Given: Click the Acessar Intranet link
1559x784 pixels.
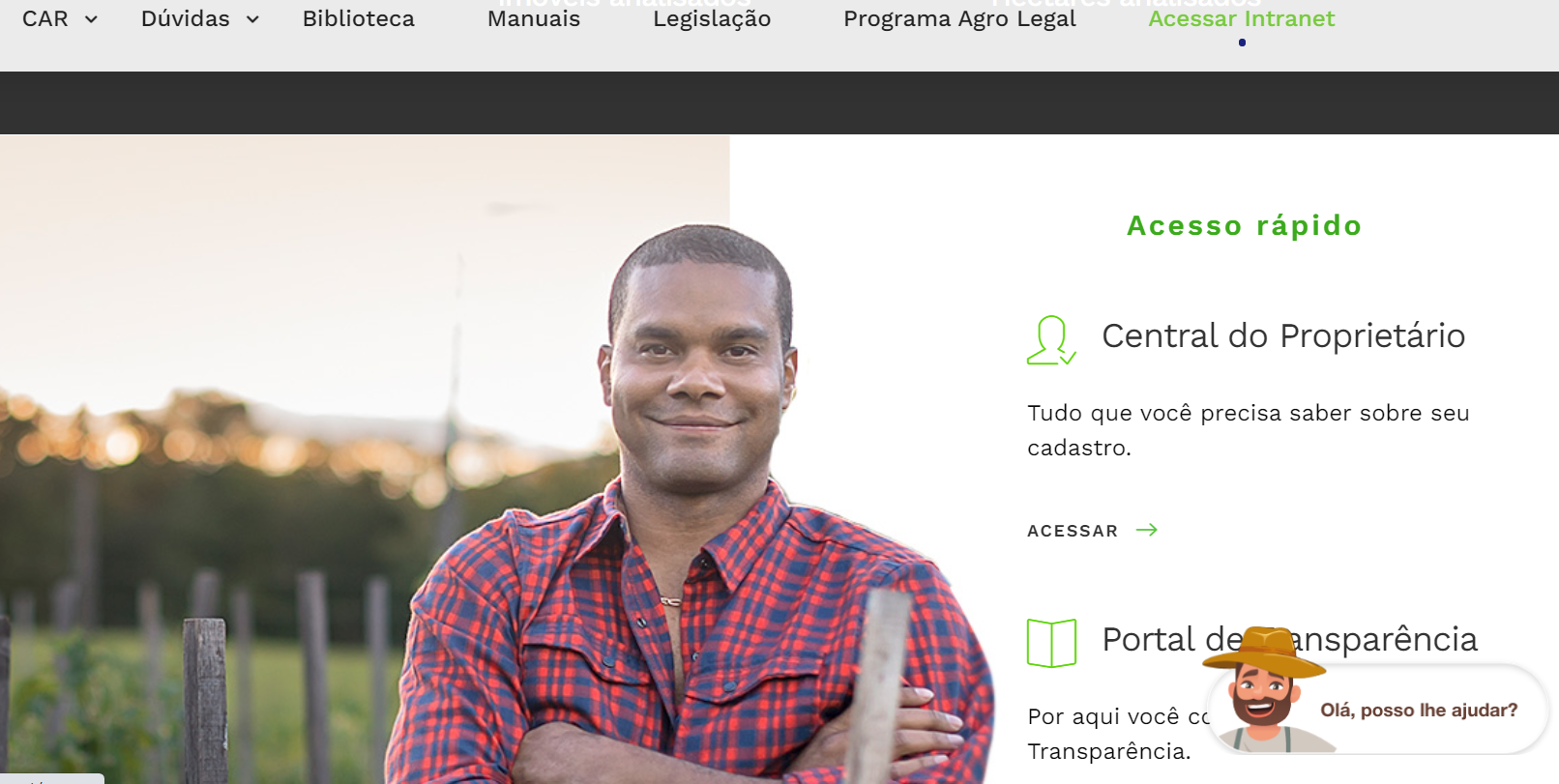Looking at the screenshot, I should (x=1242, y=18).
